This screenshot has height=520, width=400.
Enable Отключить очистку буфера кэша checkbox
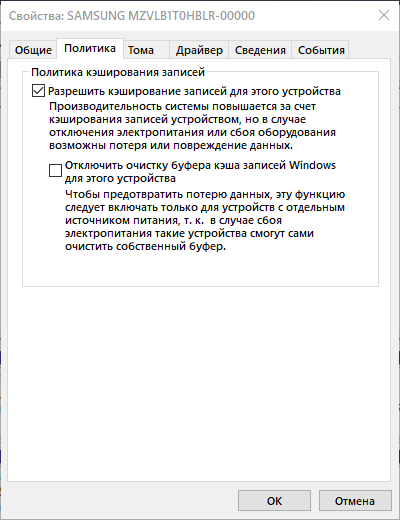[x=55, y=170]
